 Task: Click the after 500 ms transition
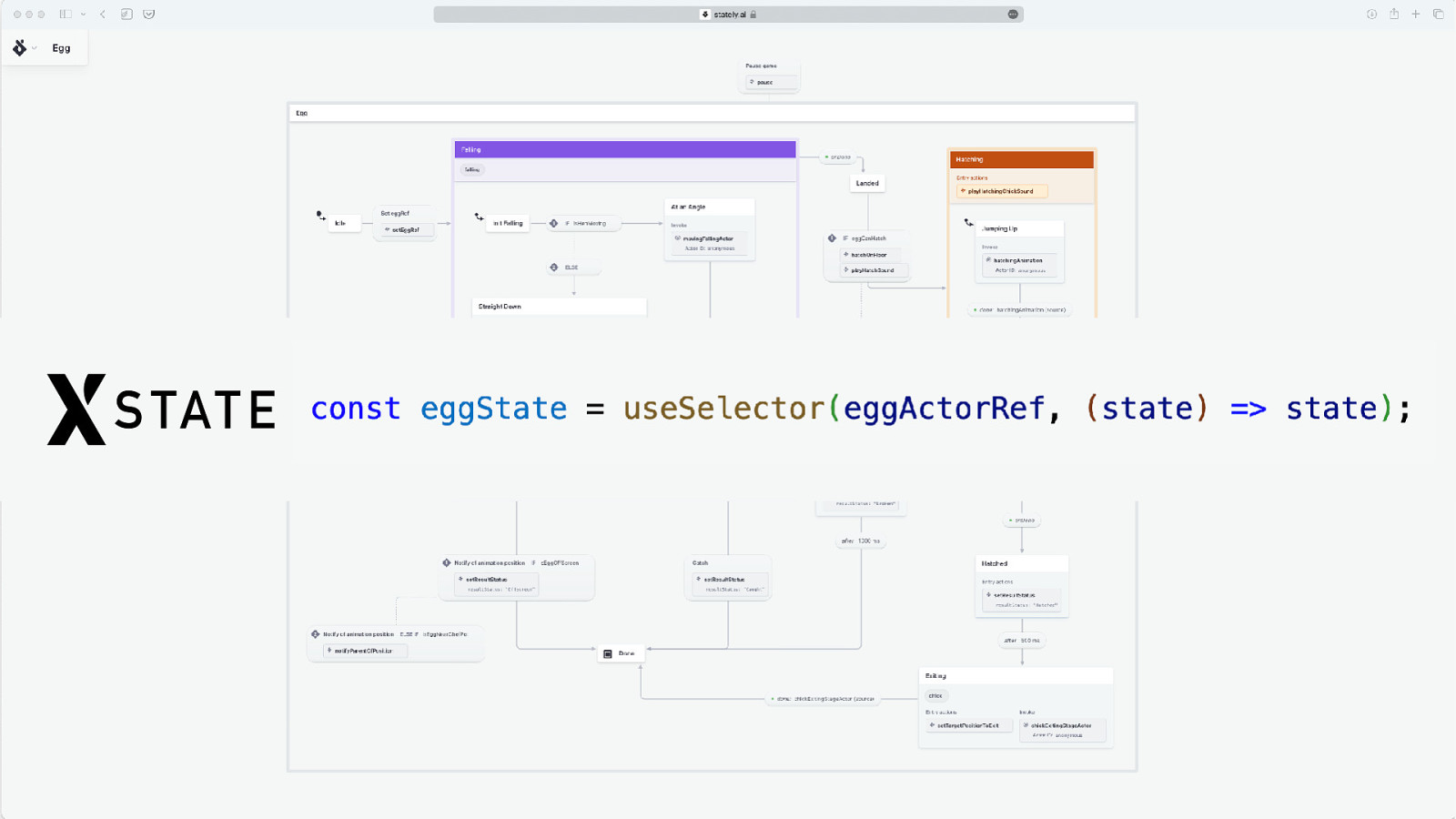pyautogui.click(x=1023, y=641)
